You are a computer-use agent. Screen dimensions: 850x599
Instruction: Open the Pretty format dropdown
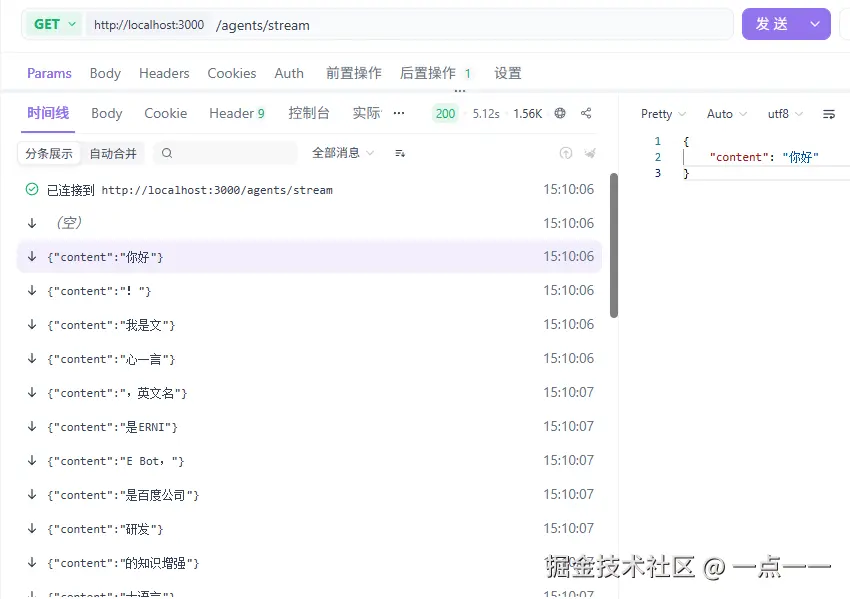point(663,114)
